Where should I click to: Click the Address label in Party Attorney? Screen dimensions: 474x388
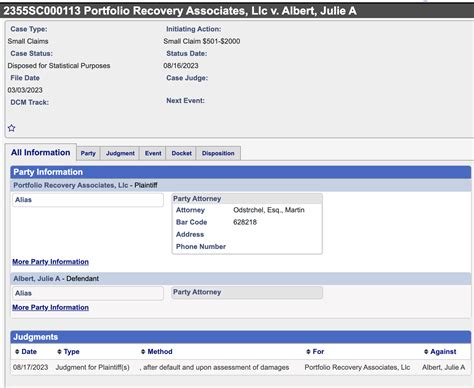pos(190,234)
